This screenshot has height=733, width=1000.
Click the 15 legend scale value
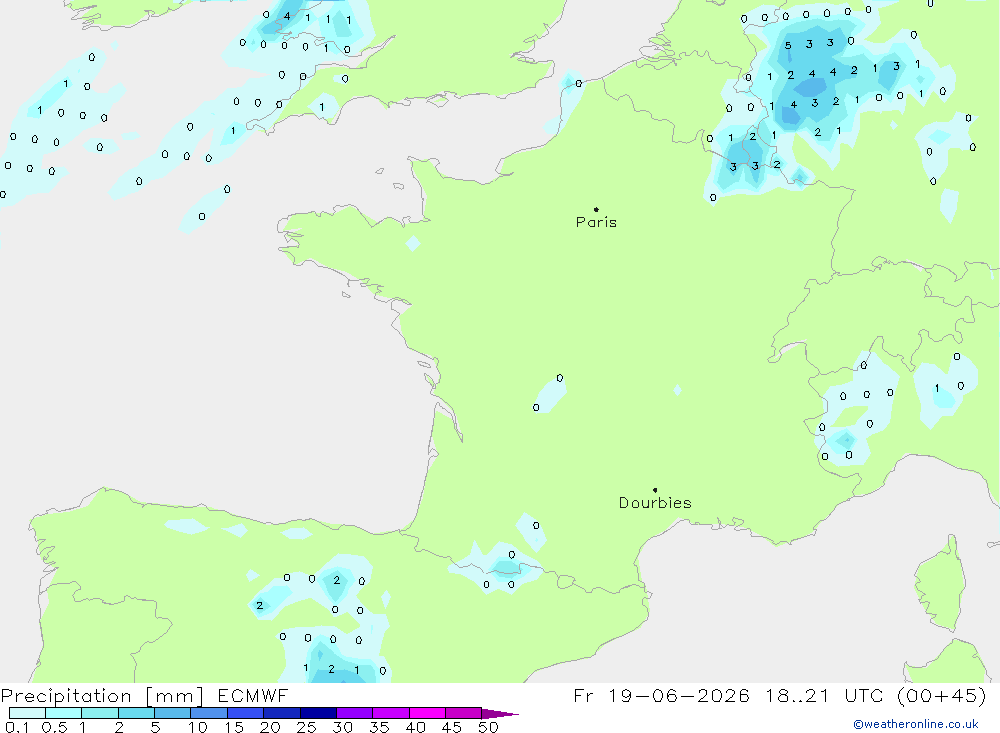tap(234, 727)
